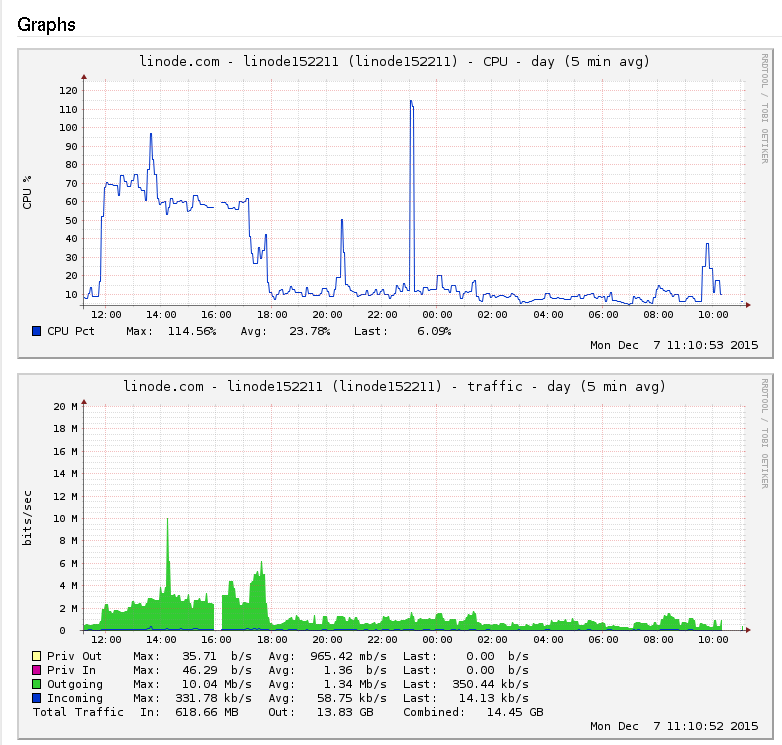Click the green Outgoing legend swatch
The width and height of the screenshot is (782, 745).
pos(37,684)
